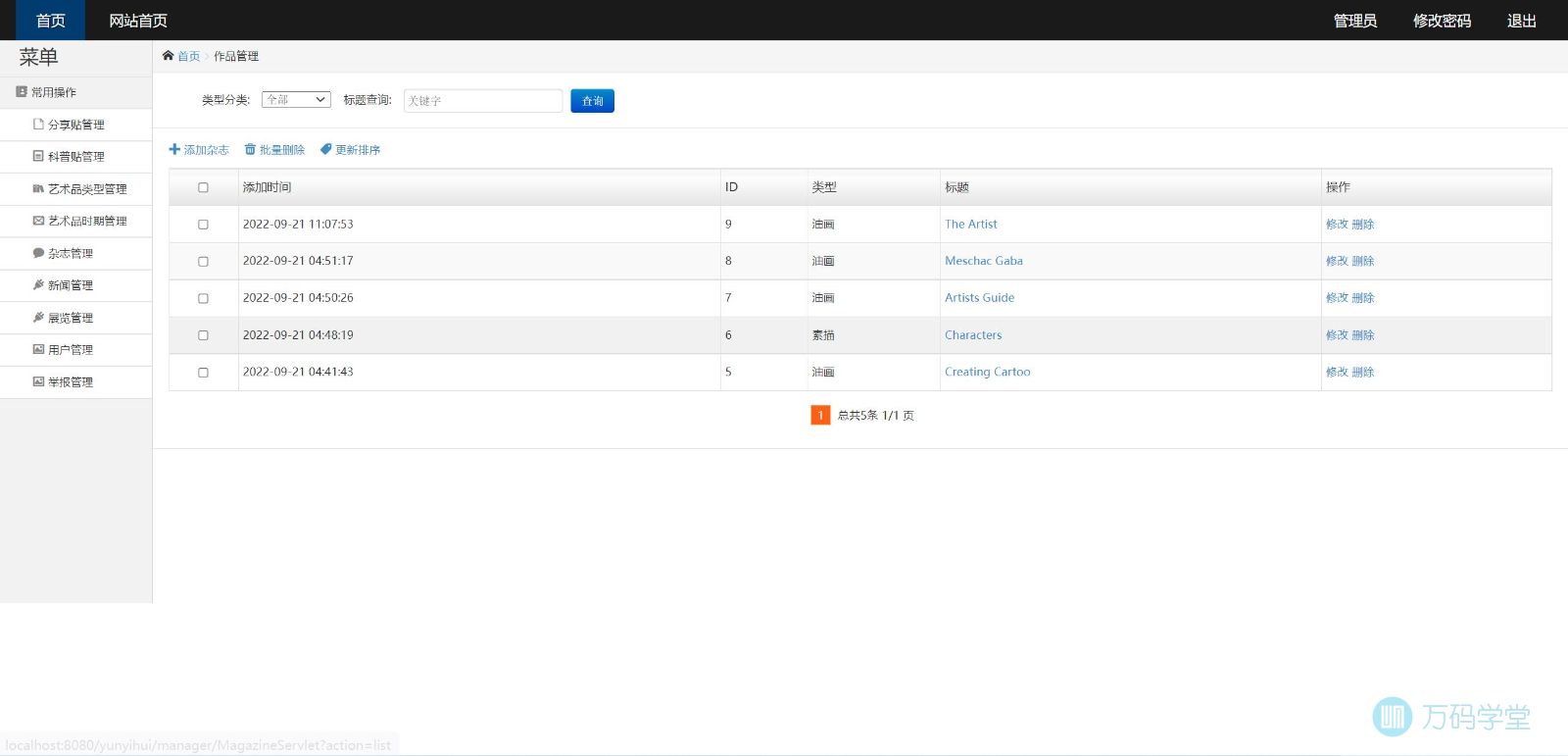
Task: Click 删除 for Creating Cartoo row
Action: (x=1363, y=373)
